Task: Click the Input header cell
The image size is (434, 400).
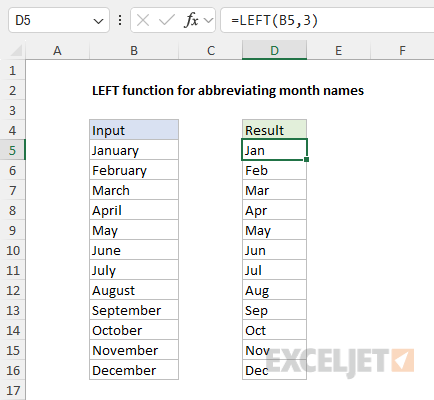Action: coord(134,130)
